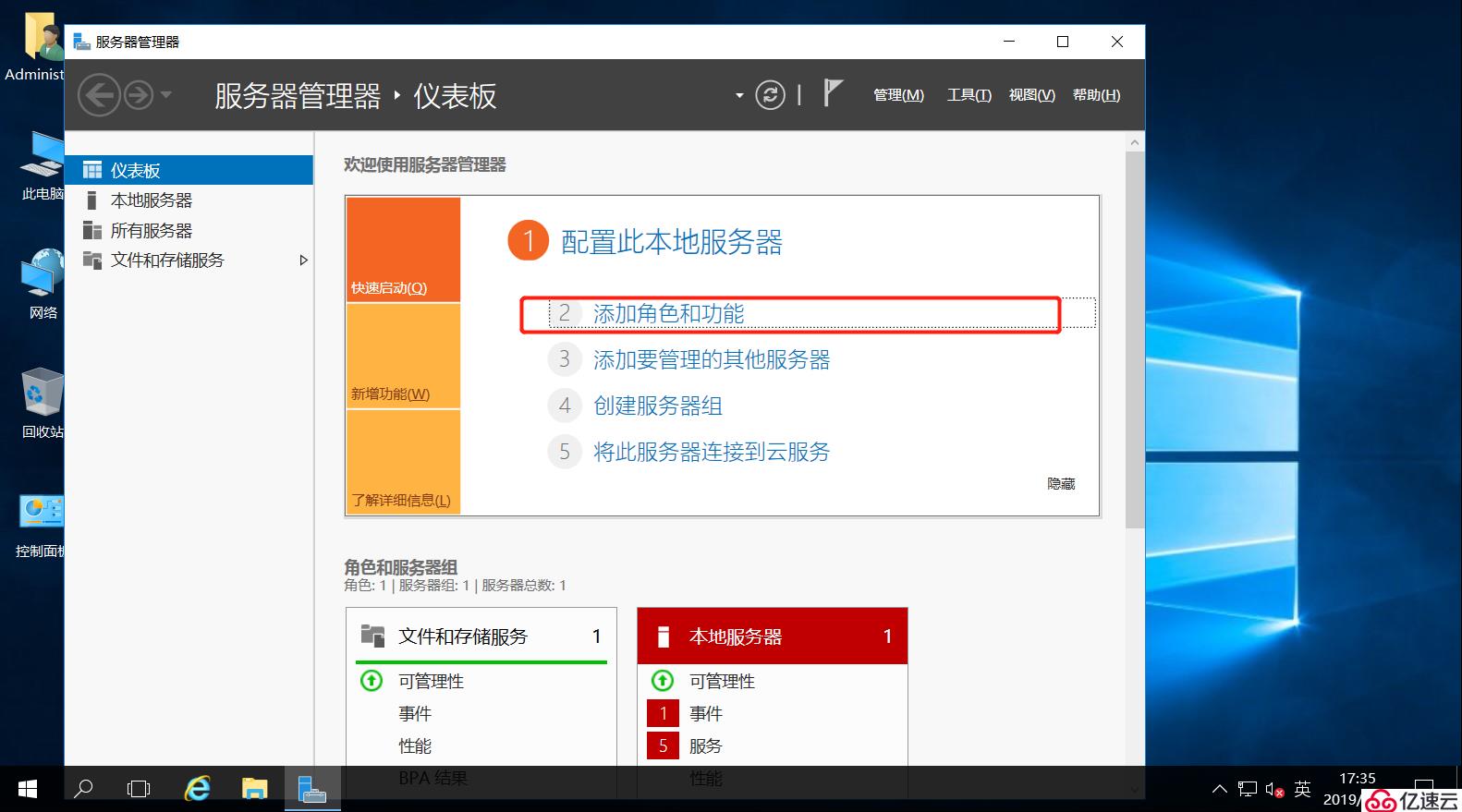The width and height of the screenshot is (1462, 812).
Task: Open the dropdown arrow beside refresh
Action: click(739, 96)
